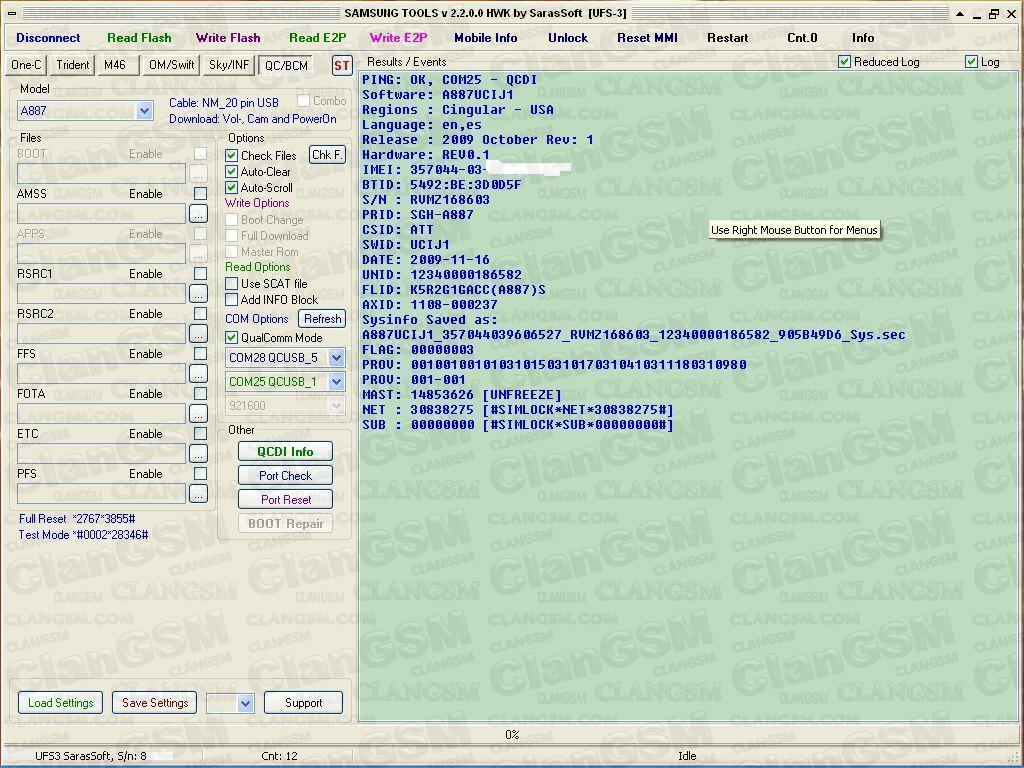The image size is (1024, 768).
Task: Click the Test Mode *#0002*28346# text
Action: click(83, 535)
